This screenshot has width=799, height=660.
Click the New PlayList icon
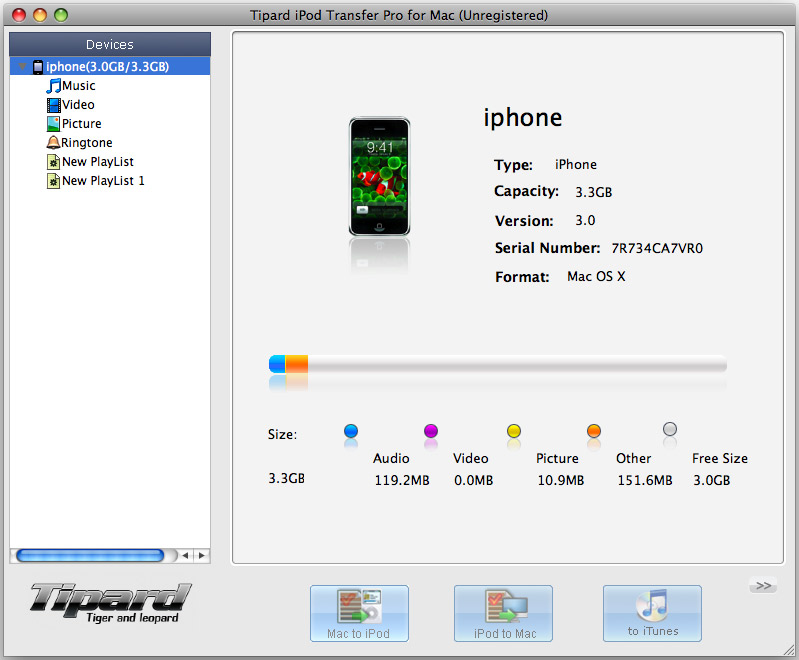pos(54,162)
